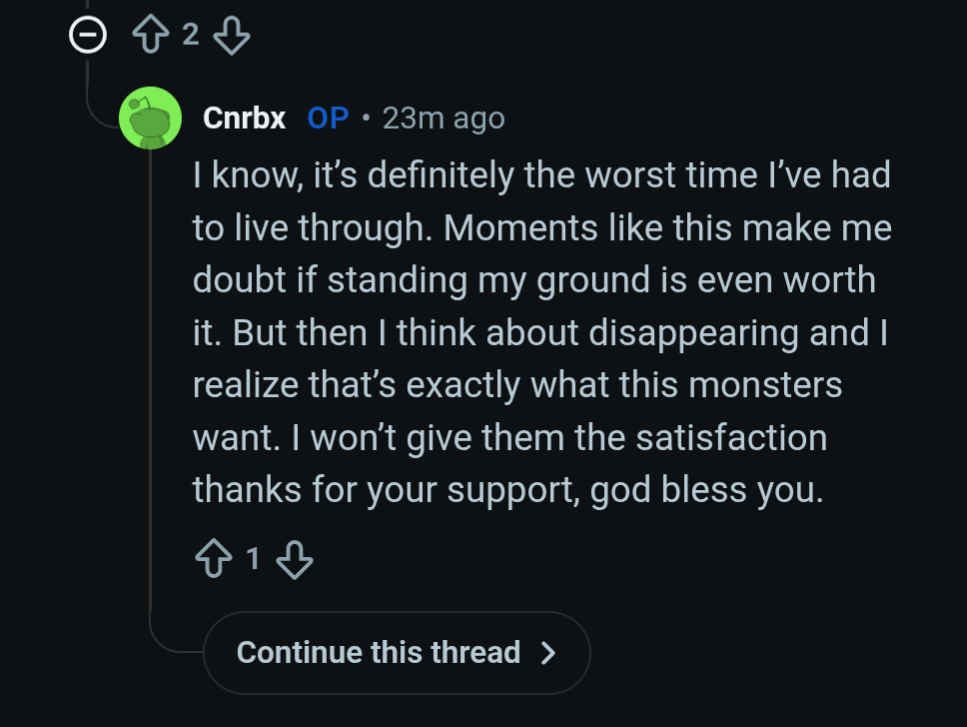Click the vote count showing 1

point(252,560)
